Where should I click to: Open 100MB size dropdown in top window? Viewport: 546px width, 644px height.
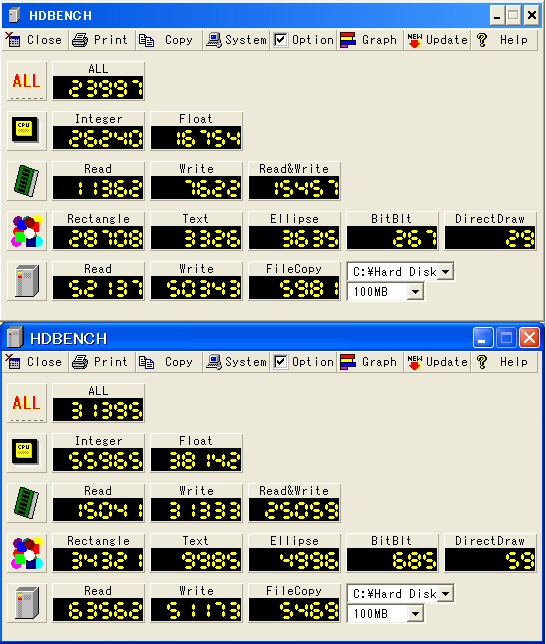click(x=415, y=292)
